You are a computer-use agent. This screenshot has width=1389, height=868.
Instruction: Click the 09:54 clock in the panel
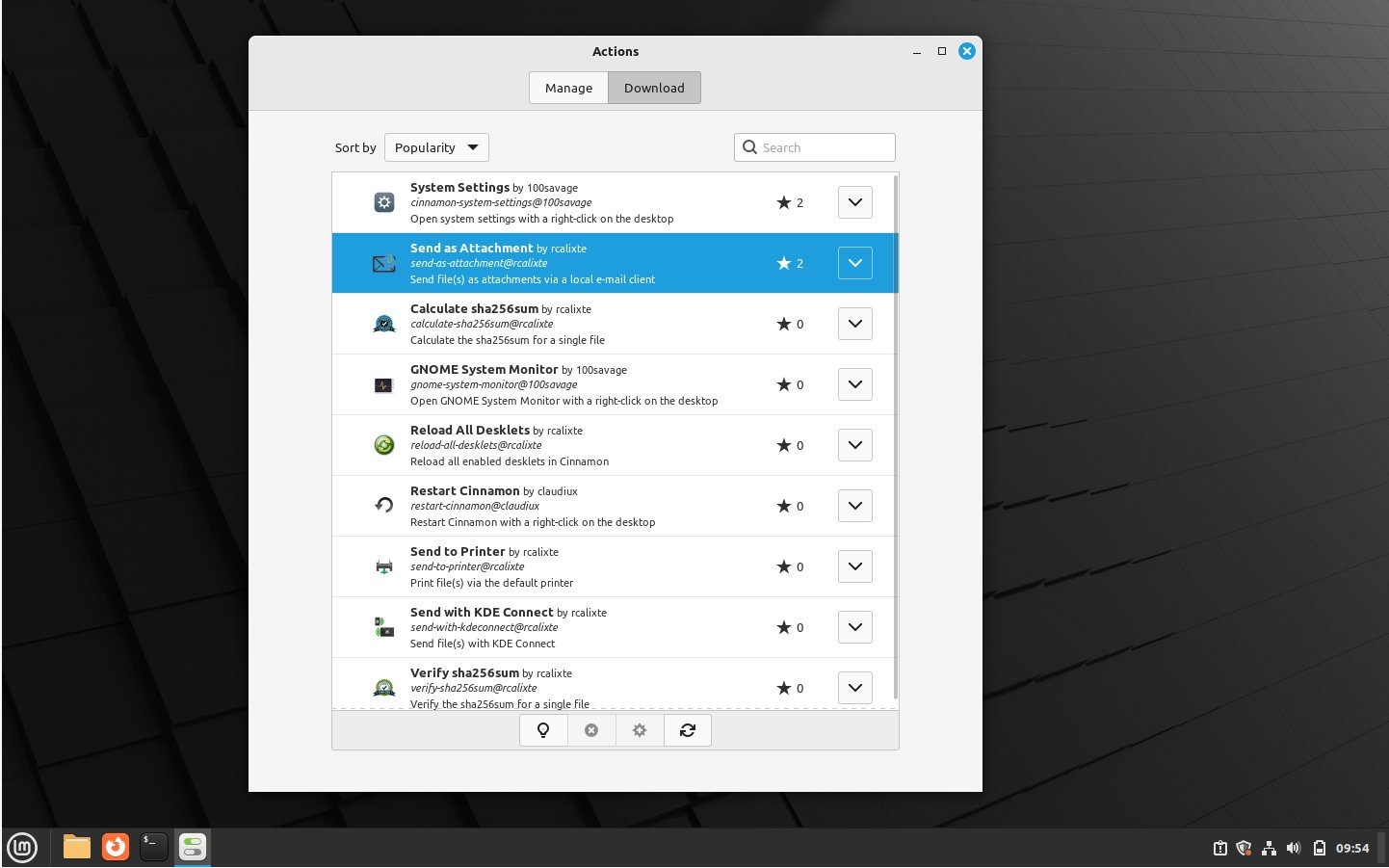point(1352,848)
